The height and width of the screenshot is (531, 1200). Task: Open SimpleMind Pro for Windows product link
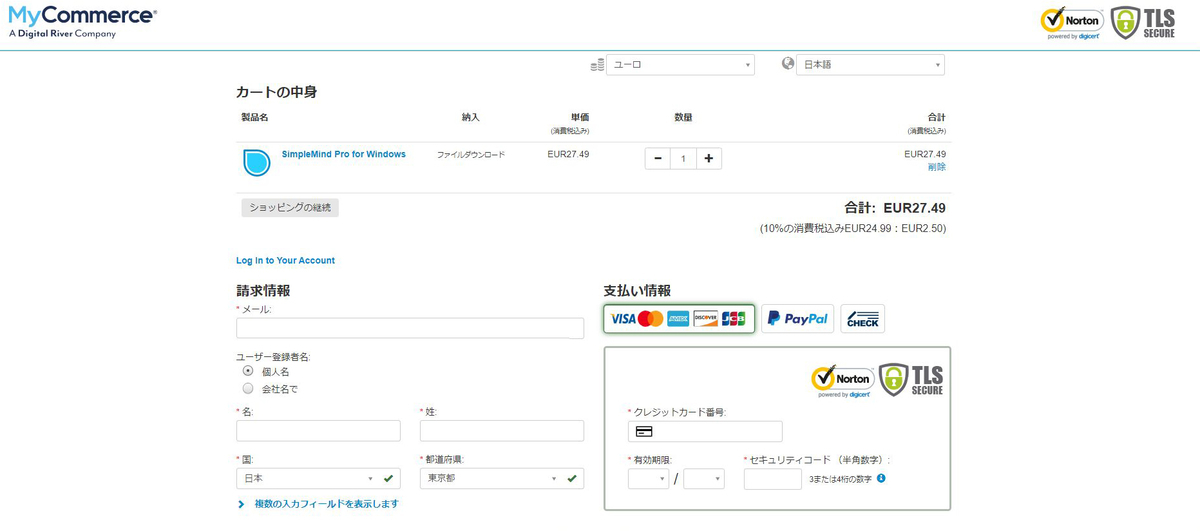(344, 154)
